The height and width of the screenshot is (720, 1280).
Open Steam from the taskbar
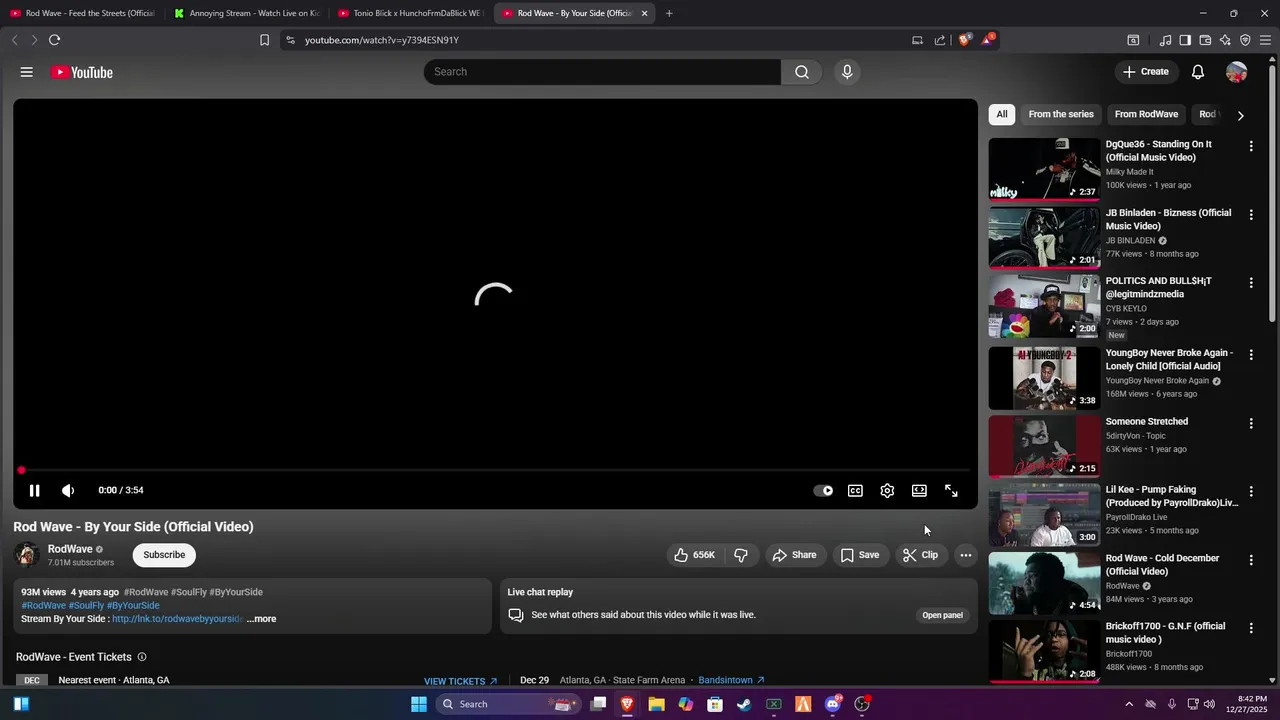744,704
